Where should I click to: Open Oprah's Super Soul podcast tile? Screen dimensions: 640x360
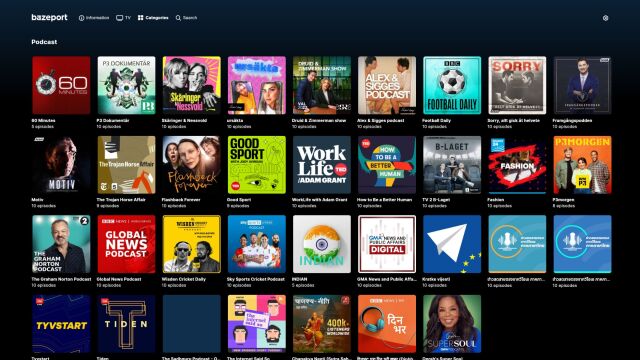pyautogui.click(x=452, y=324)
